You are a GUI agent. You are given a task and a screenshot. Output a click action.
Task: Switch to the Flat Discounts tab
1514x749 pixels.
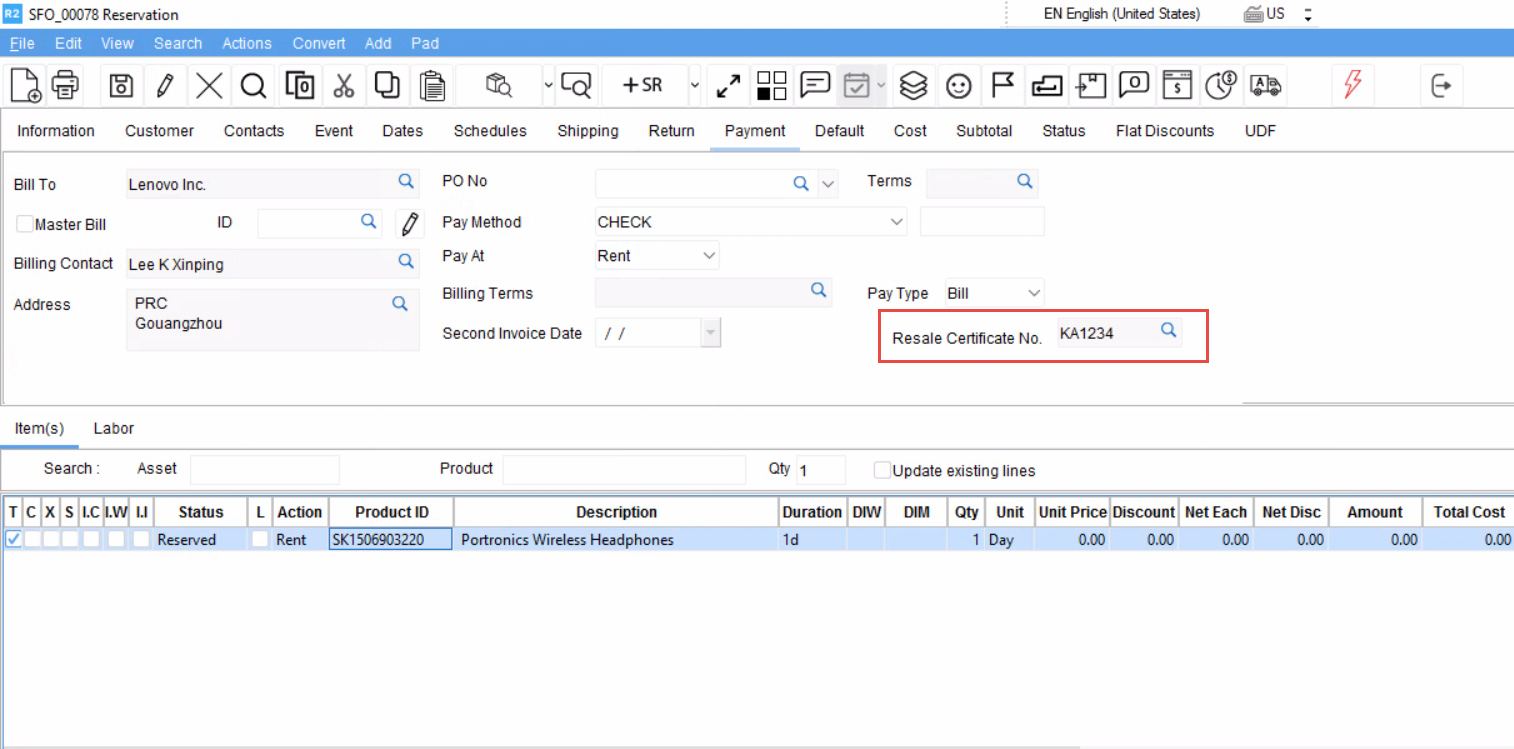(x=1164, y=131)
